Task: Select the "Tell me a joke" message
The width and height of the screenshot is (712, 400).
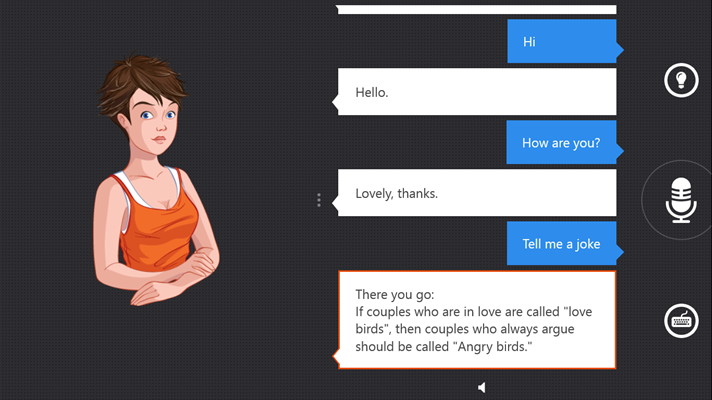Action: 562,243
